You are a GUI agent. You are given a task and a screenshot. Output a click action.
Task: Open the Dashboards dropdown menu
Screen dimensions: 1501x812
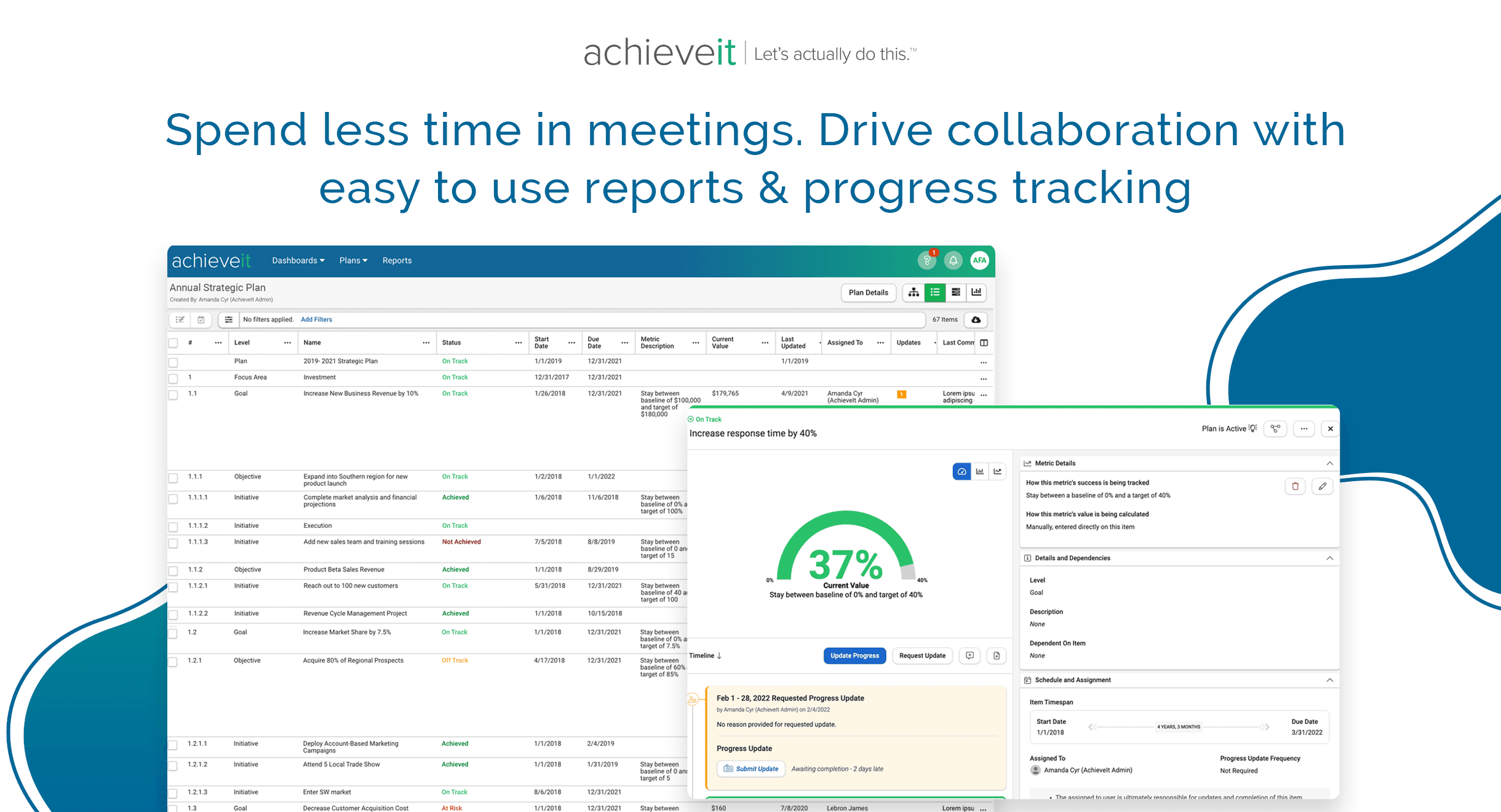click(298, 260)
